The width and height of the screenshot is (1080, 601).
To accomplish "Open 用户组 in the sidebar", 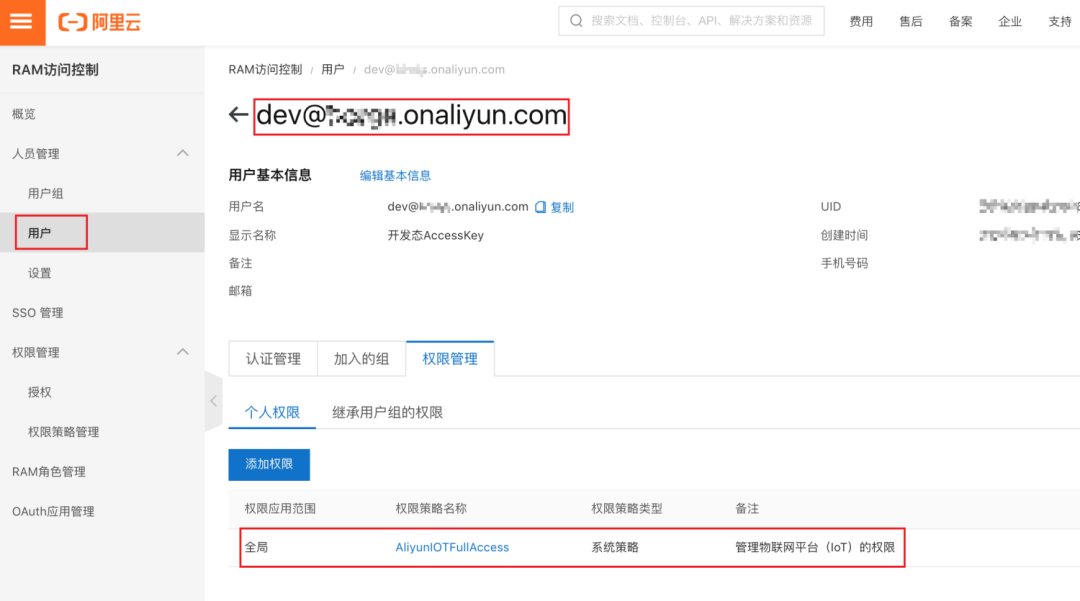I will 45,193.
